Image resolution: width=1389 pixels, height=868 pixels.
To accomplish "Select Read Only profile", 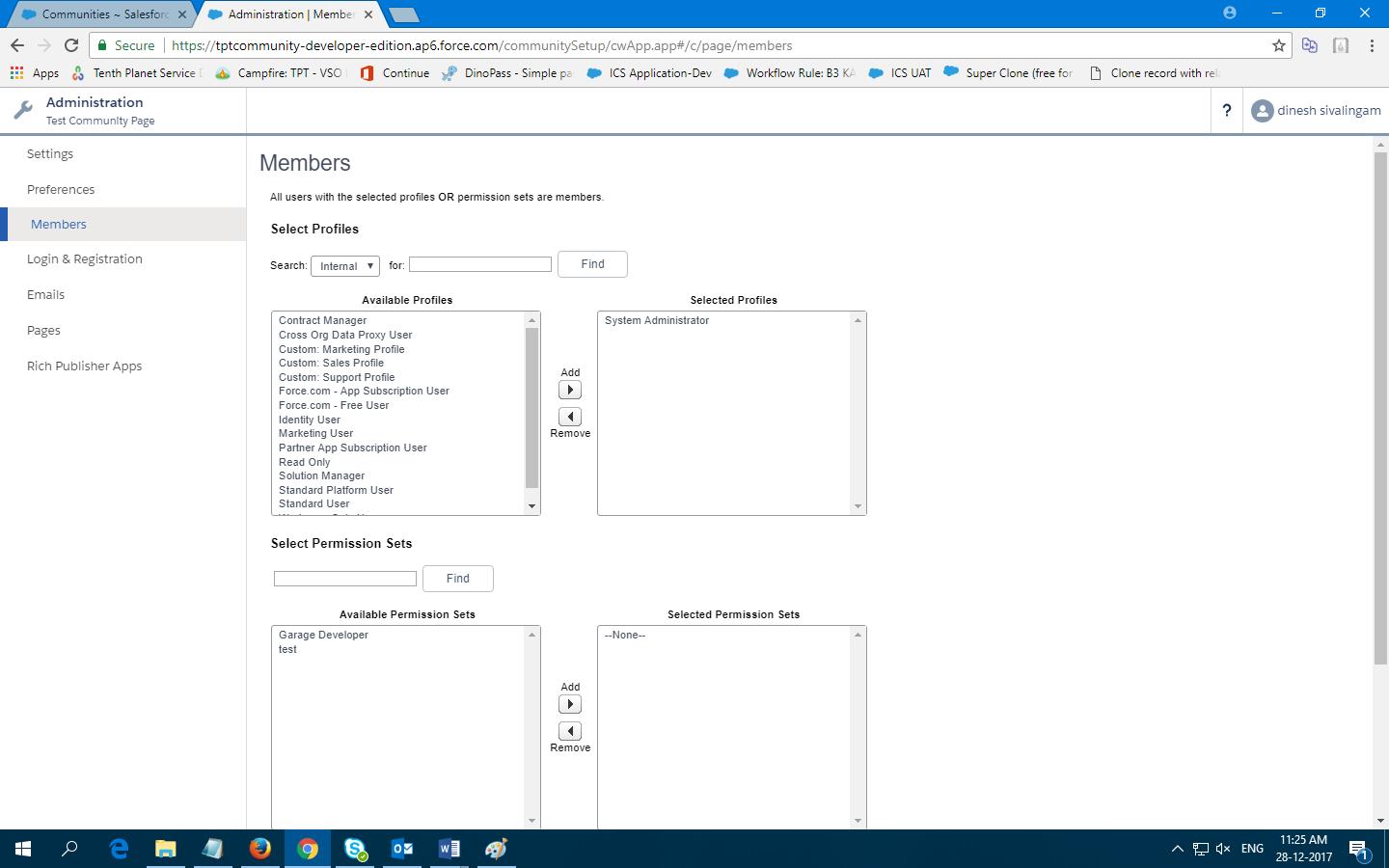I will coord(305,462).
